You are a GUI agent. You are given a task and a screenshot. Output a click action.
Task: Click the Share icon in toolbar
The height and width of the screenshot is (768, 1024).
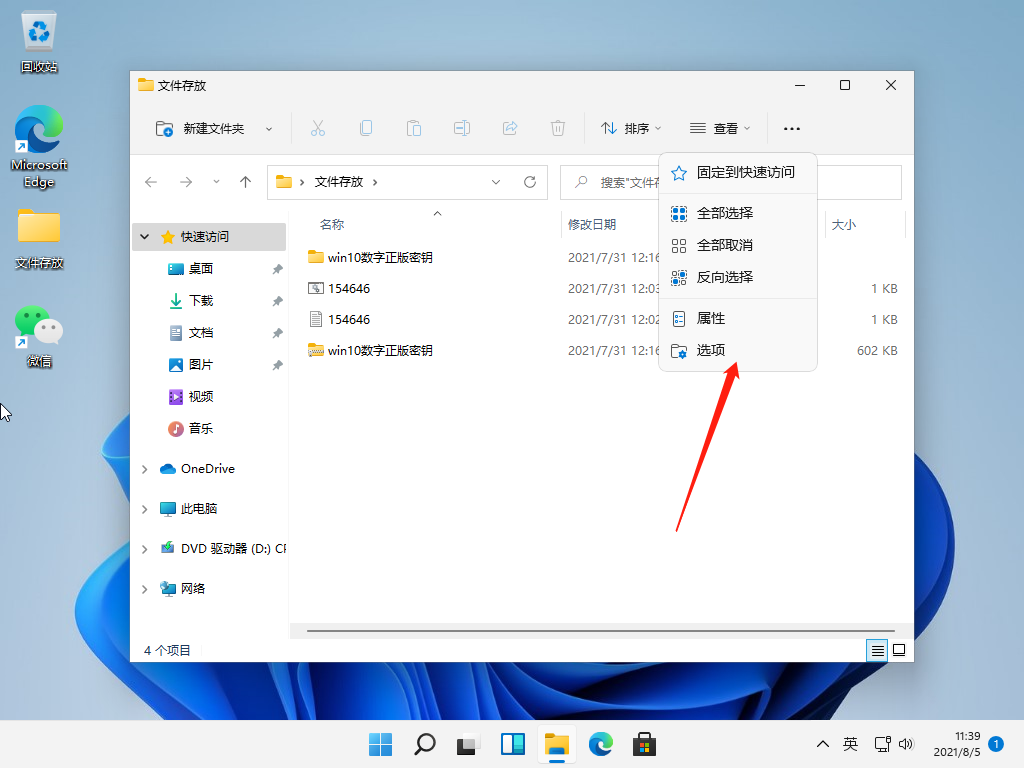tap(510, 128)
